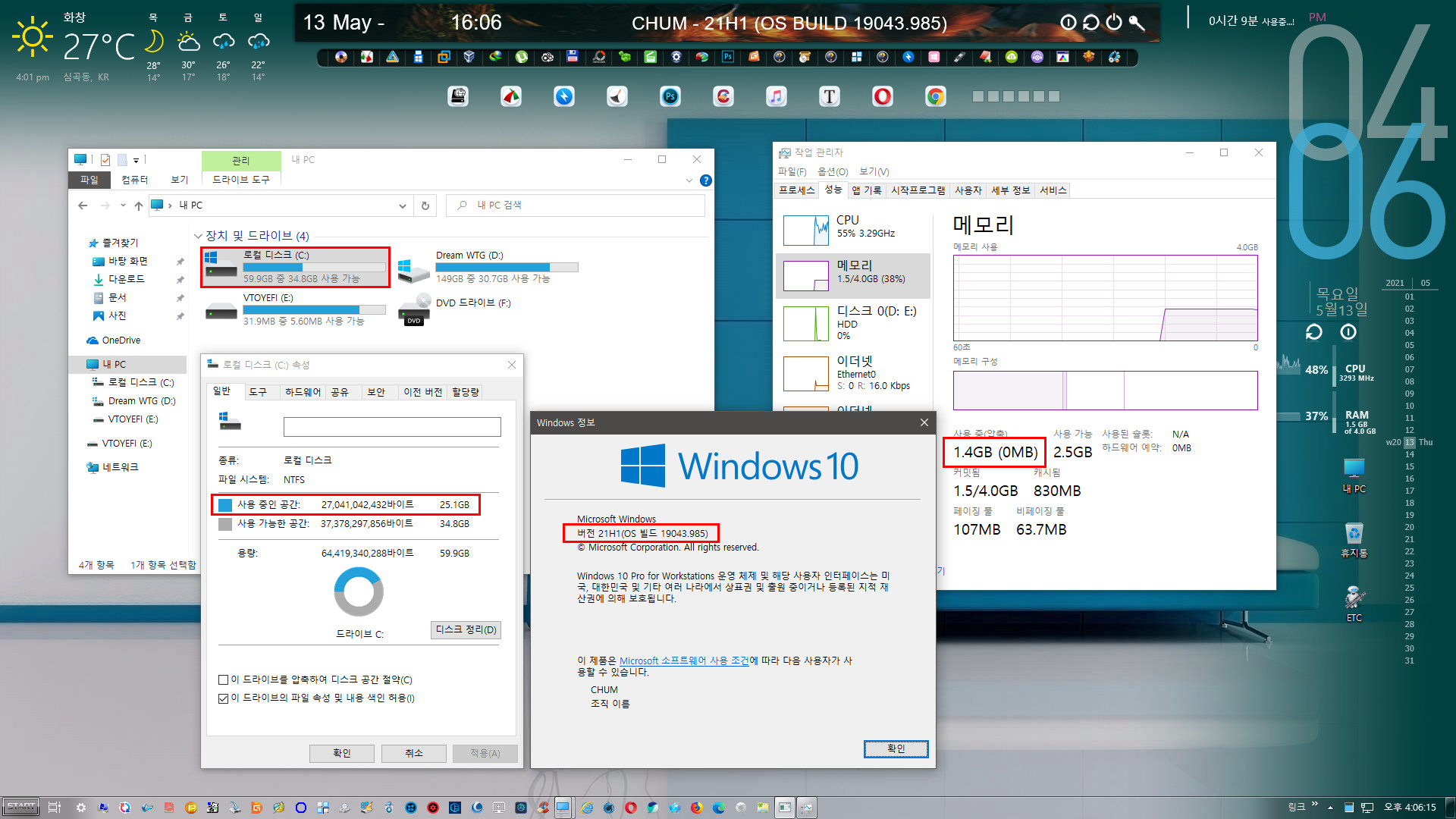Screen dimensions: 1456x819
Task: Launch Google Chrome from the dock
Action: [936, 96]
